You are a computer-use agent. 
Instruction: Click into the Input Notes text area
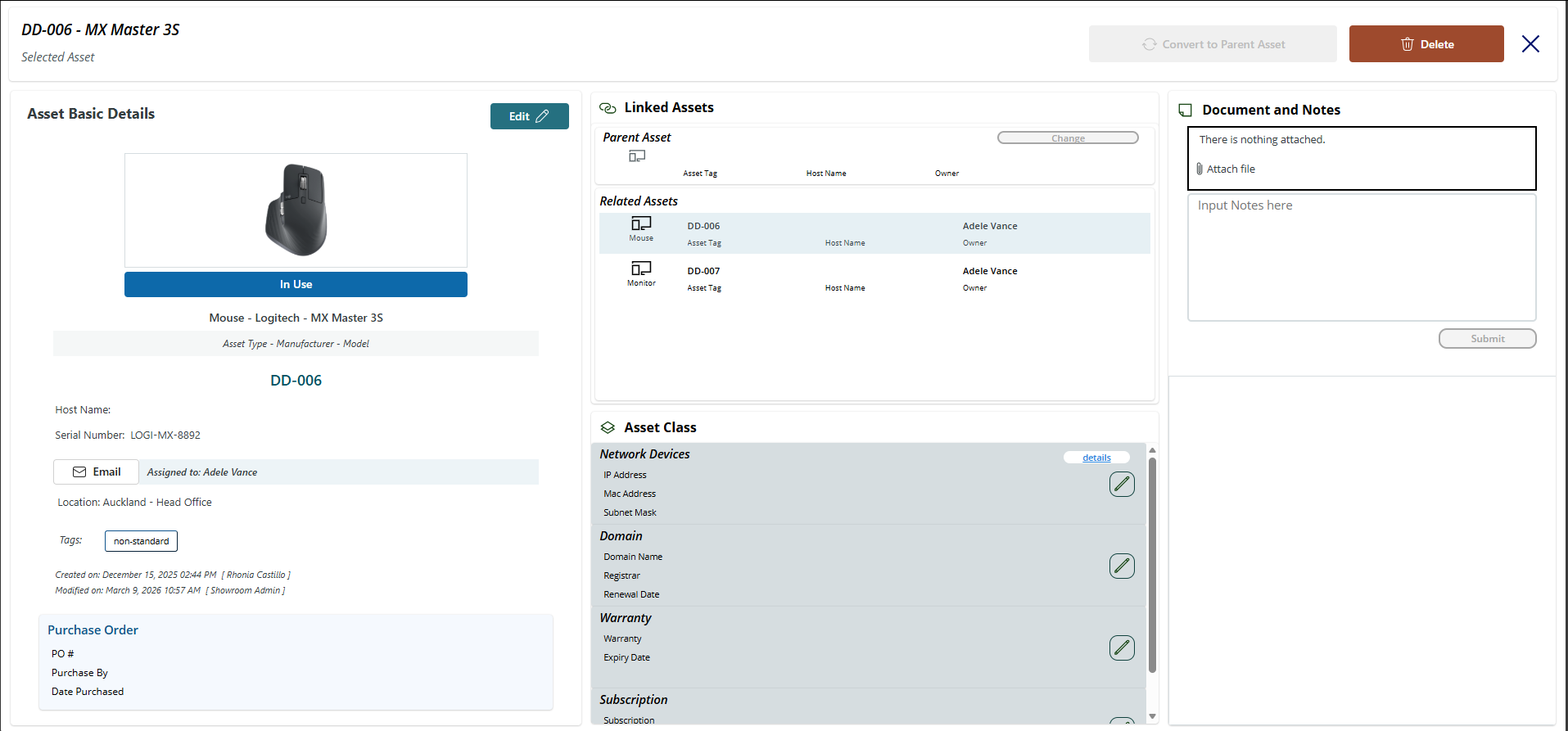(x=1361, y=257)
